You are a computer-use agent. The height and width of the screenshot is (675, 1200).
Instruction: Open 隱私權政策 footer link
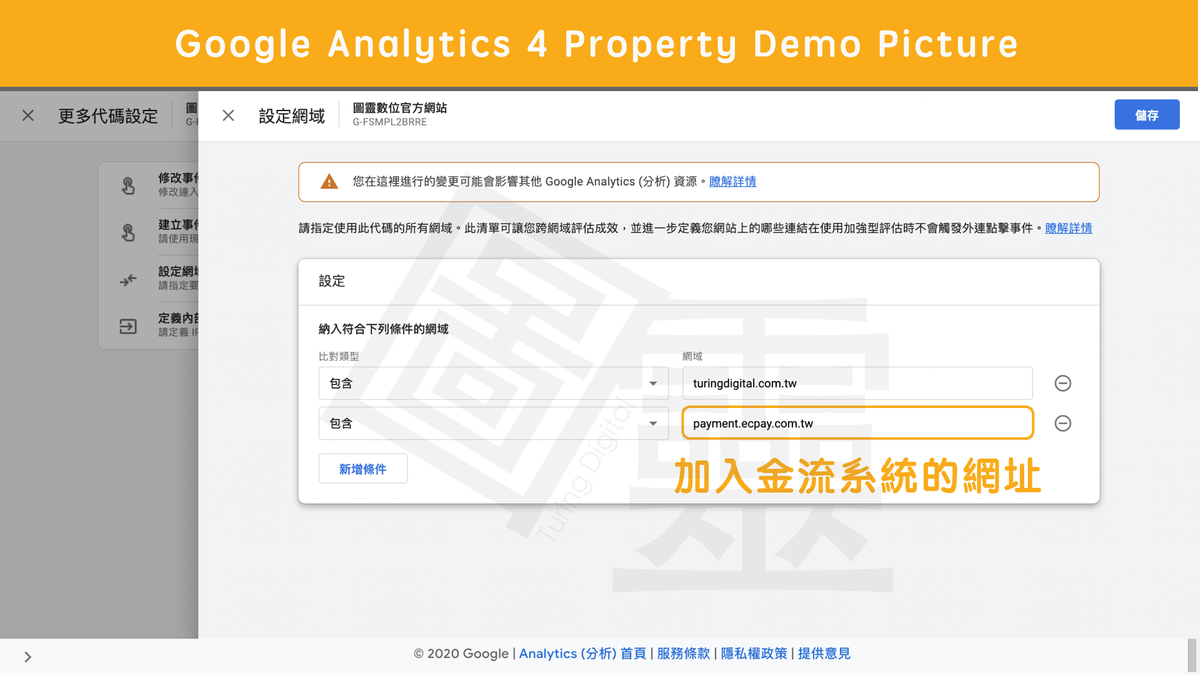click(754, 654)
